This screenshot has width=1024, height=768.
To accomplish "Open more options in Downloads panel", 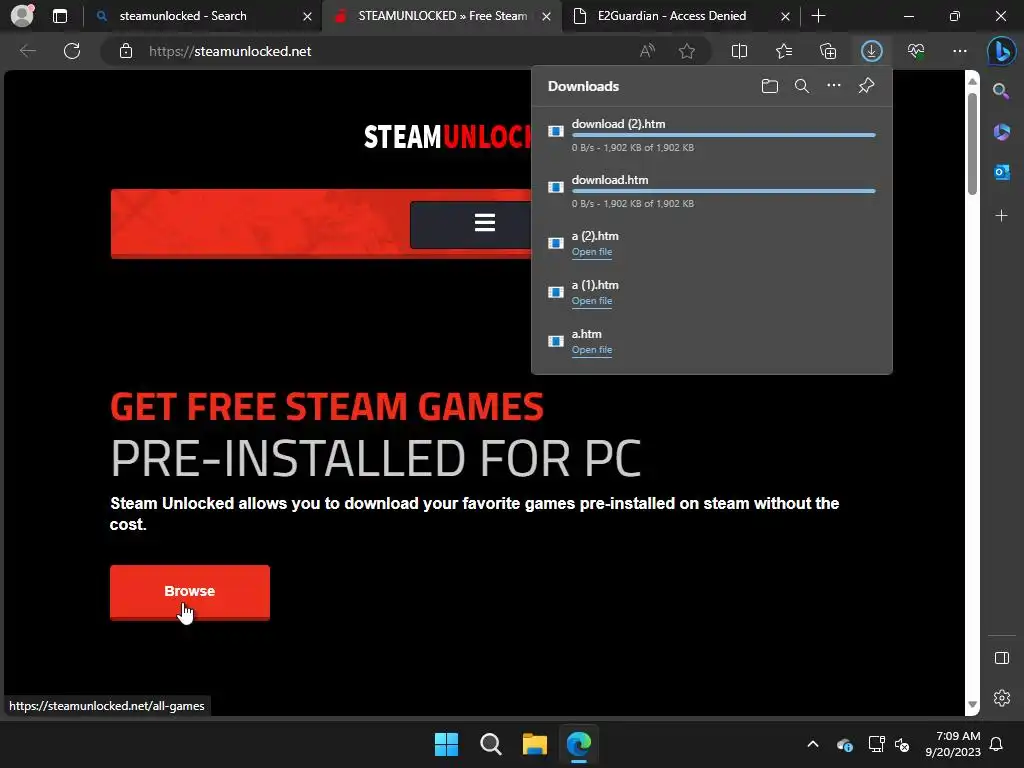I will coord(834,86).
